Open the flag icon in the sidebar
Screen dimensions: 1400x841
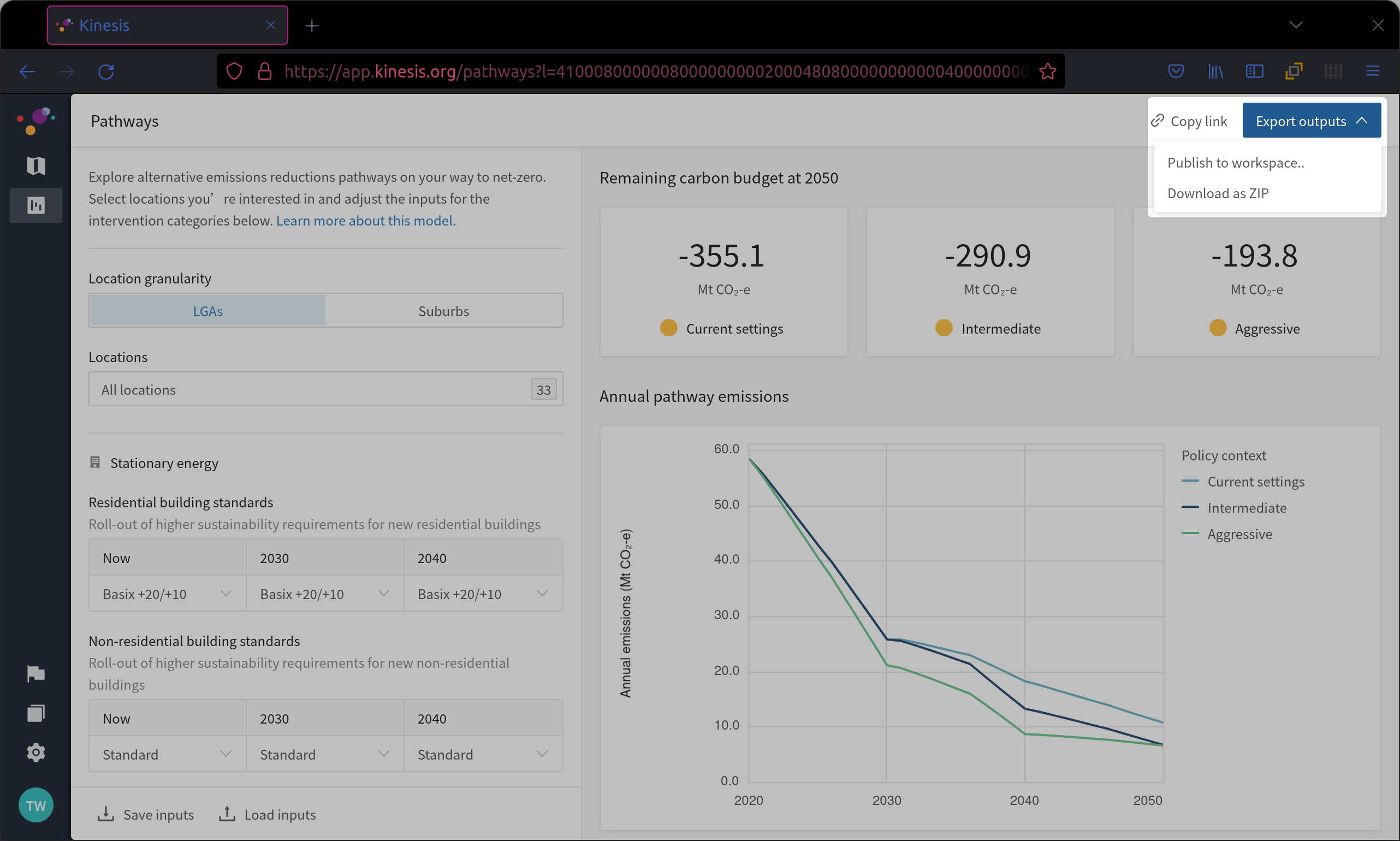coord(35,674)
